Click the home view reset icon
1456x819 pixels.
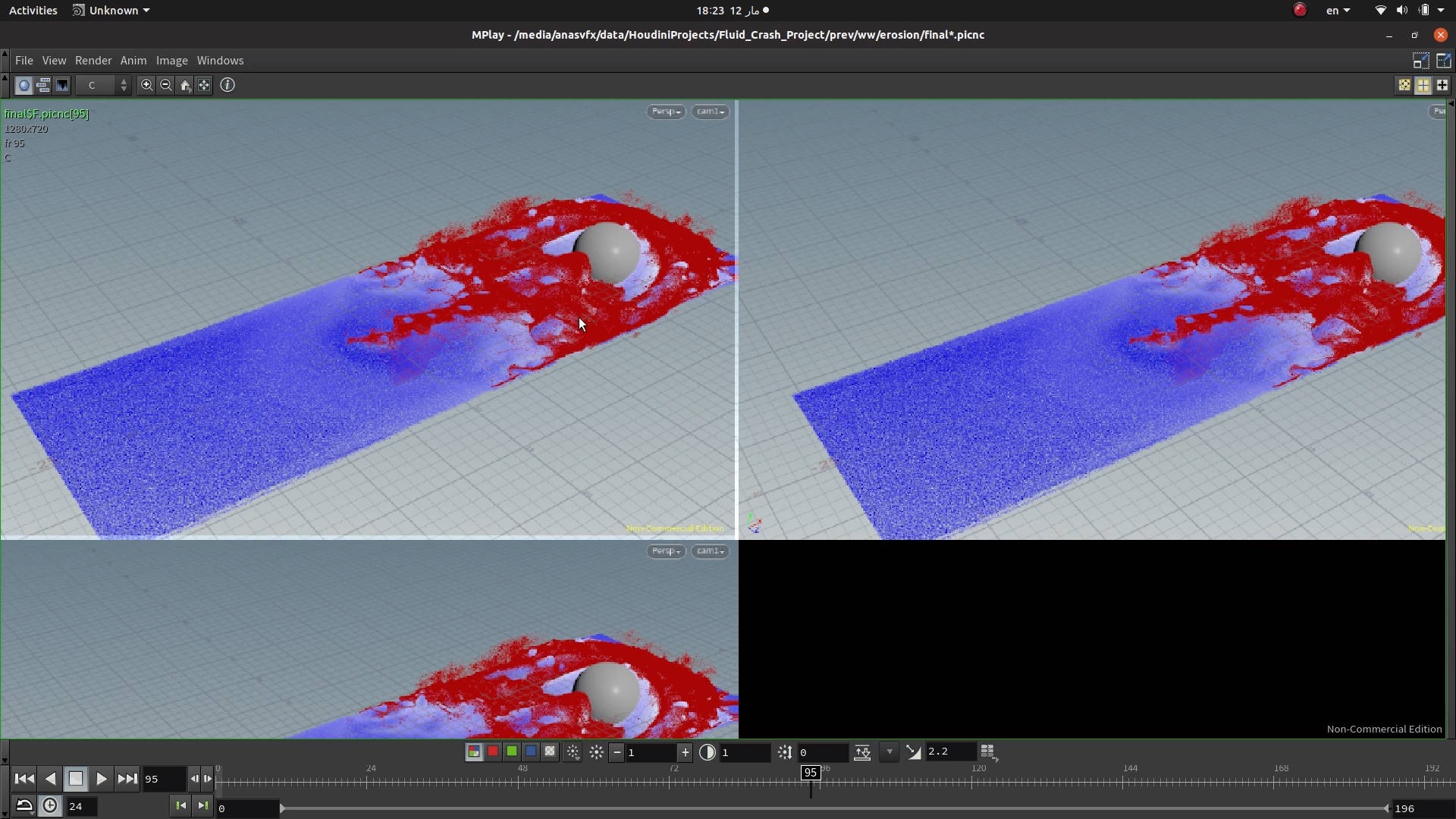pyautogui.click(x=185, y=85)
